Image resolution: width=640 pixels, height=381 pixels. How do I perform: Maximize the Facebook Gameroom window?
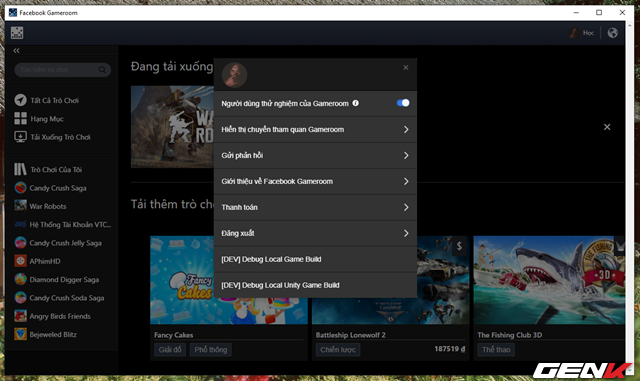pyautogui.click(x=599, y=13)
